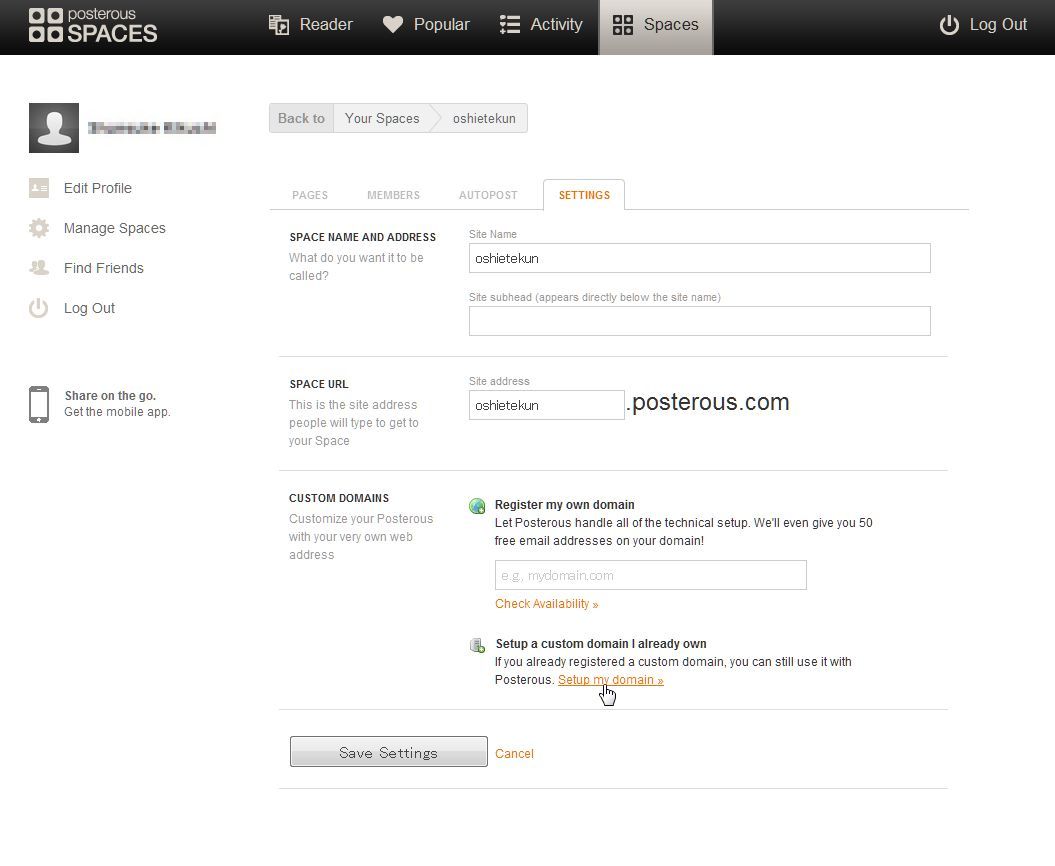Open Manage Spaces in the sidebar

pyautogui.click(x=114, y=228)
